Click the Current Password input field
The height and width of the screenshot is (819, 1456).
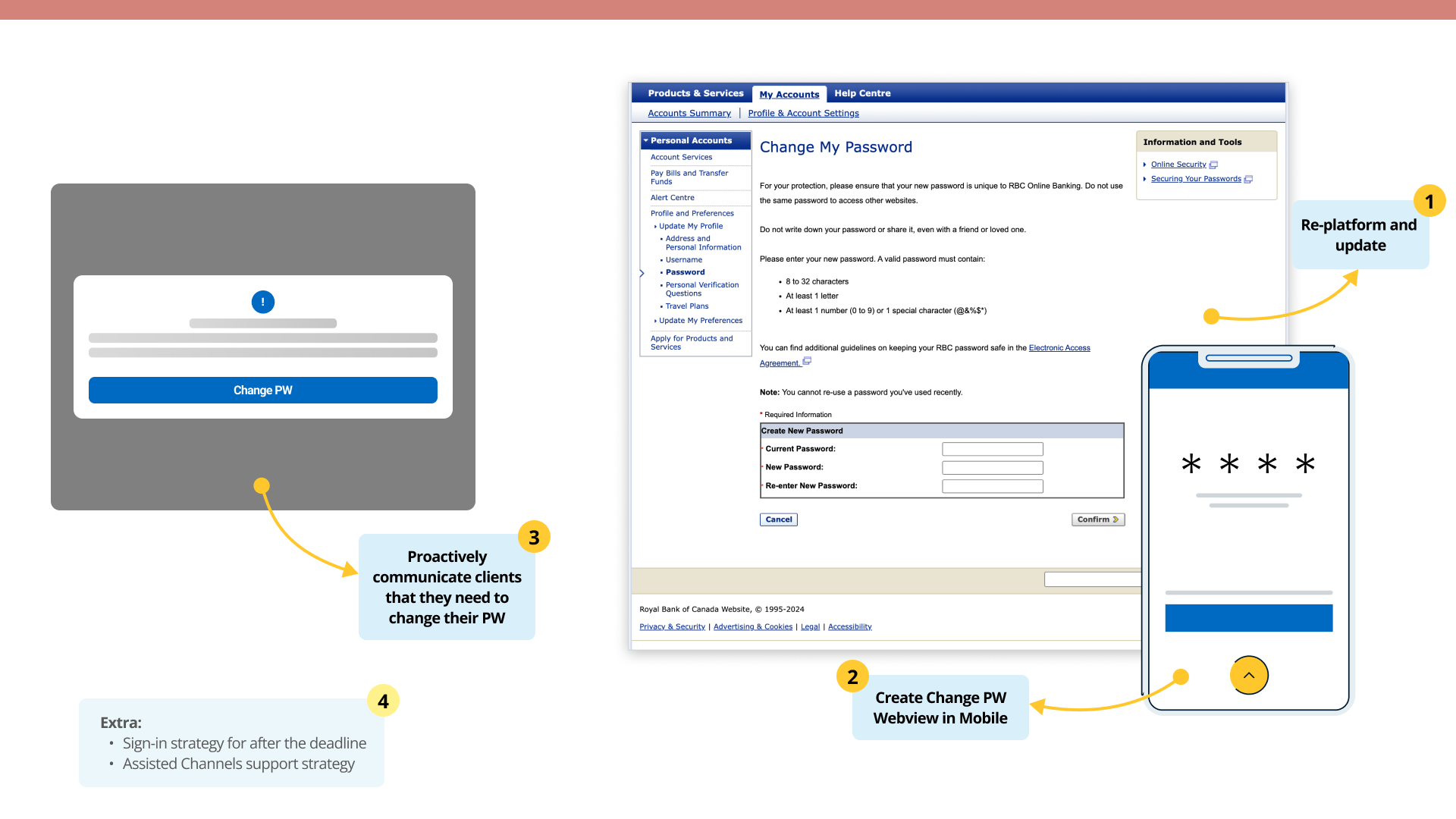coord(992,449)
